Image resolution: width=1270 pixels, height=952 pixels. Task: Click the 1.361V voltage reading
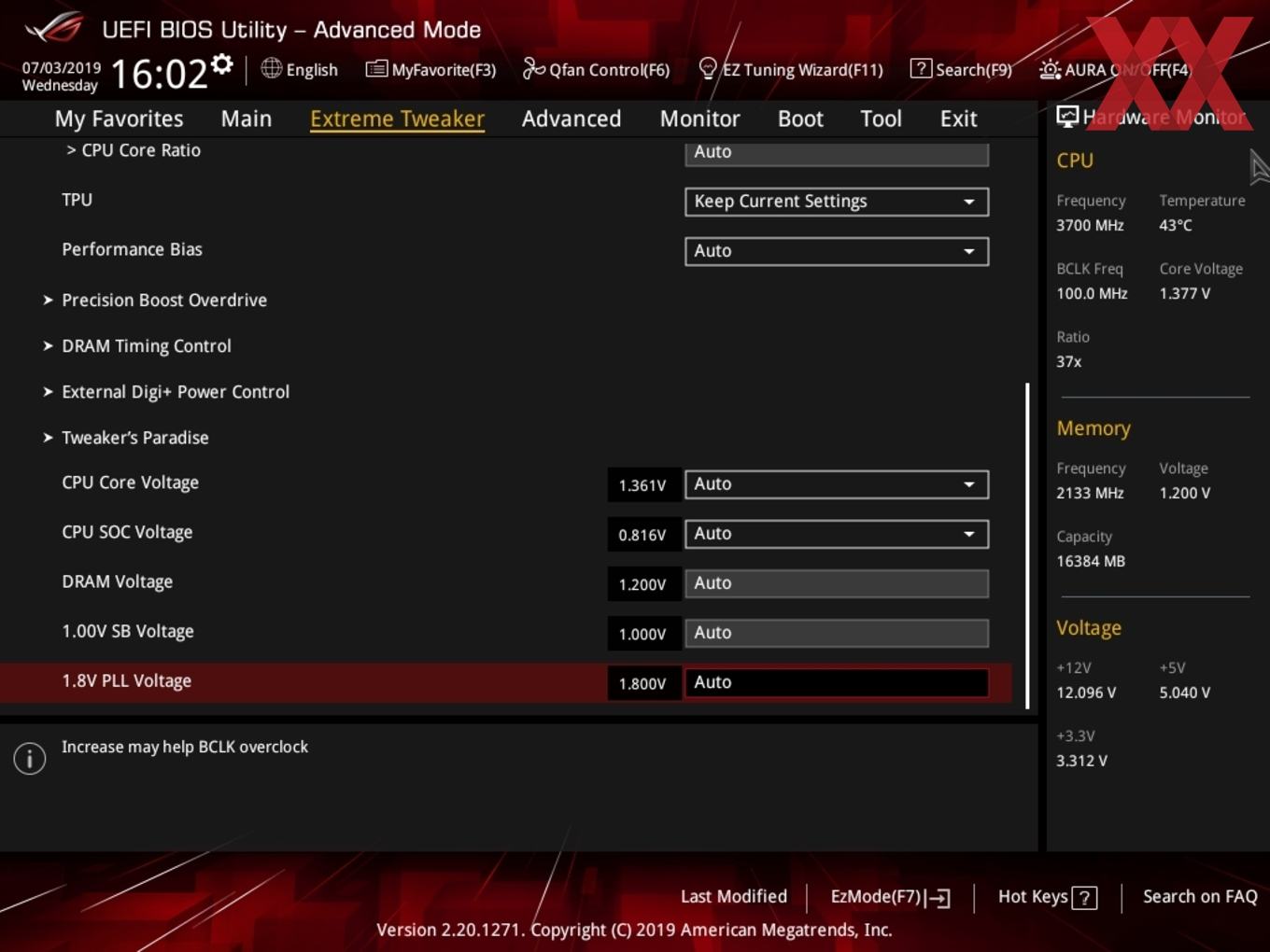coord(642,485)
